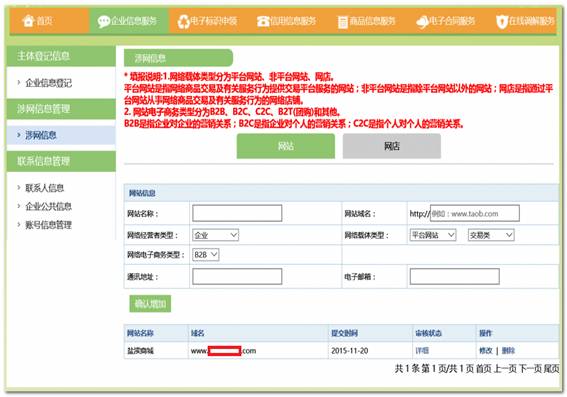This screenshot has width=567, height=397.
Task: Open the 电子合同服务 menu
Action: coord(445,21)
